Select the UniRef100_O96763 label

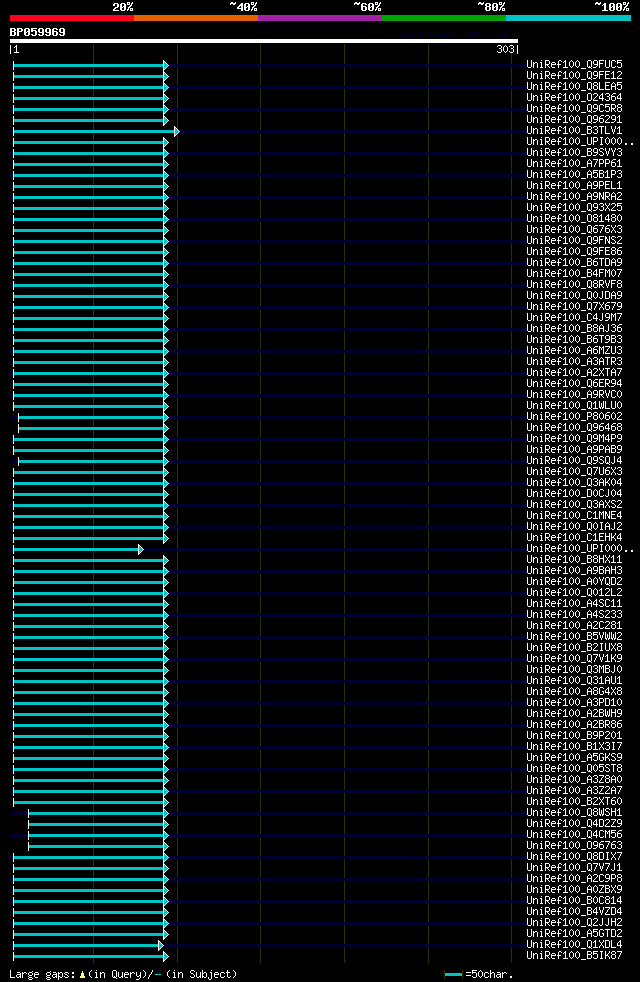pyautogui.click(x=574, y=845)
